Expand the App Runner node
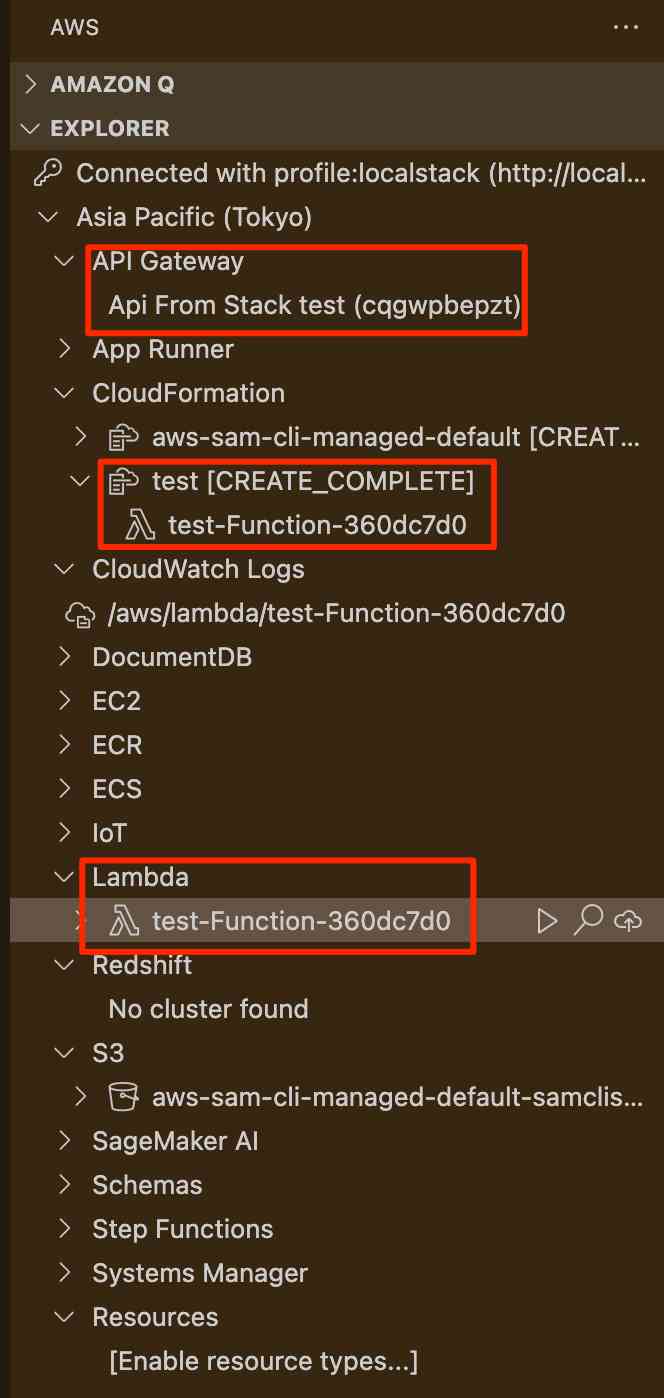 66,349
